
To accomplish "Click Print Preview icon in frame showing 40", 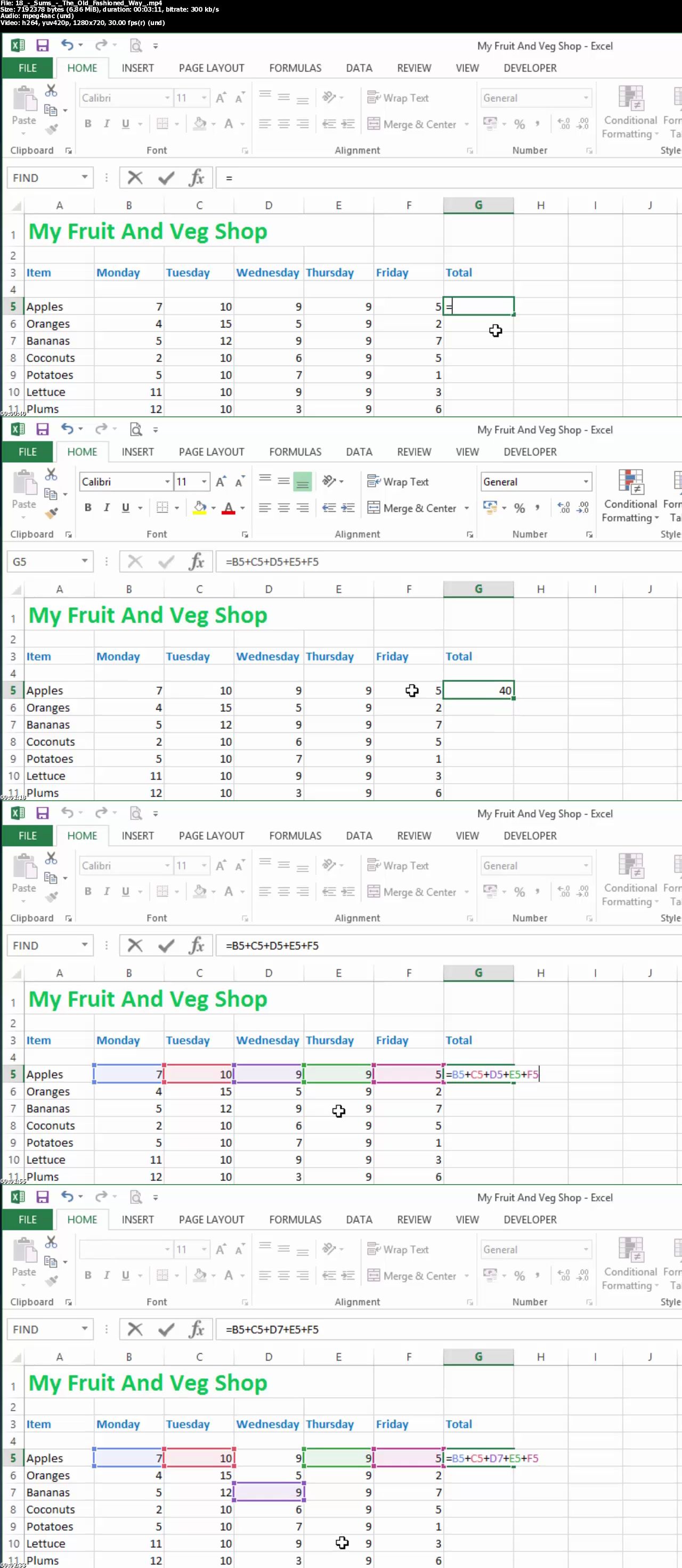I will tap(136, 429).
